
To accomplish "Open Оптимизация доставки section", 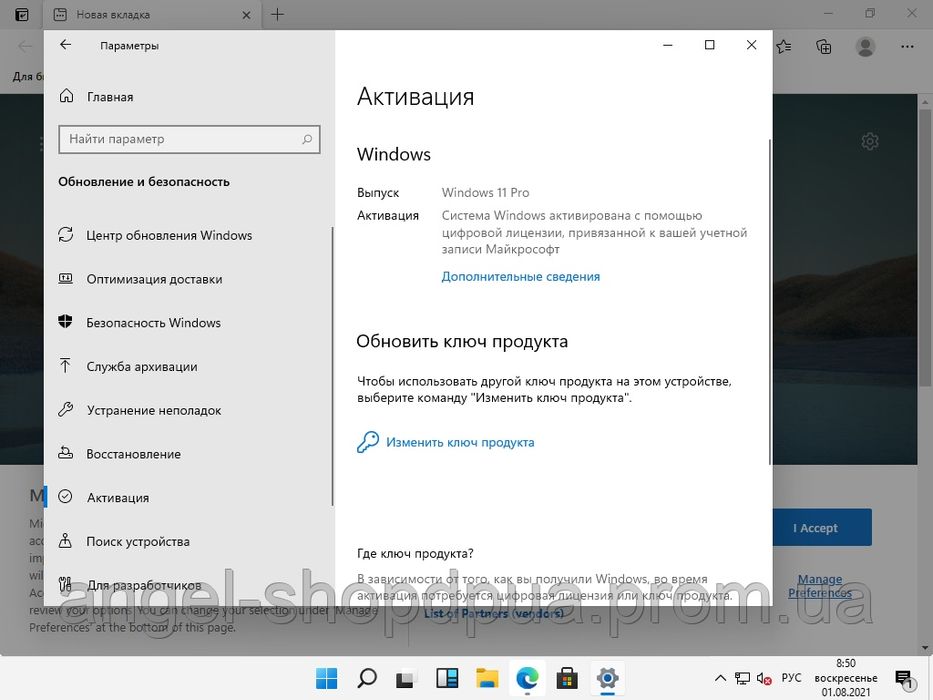I will point(140,279).
